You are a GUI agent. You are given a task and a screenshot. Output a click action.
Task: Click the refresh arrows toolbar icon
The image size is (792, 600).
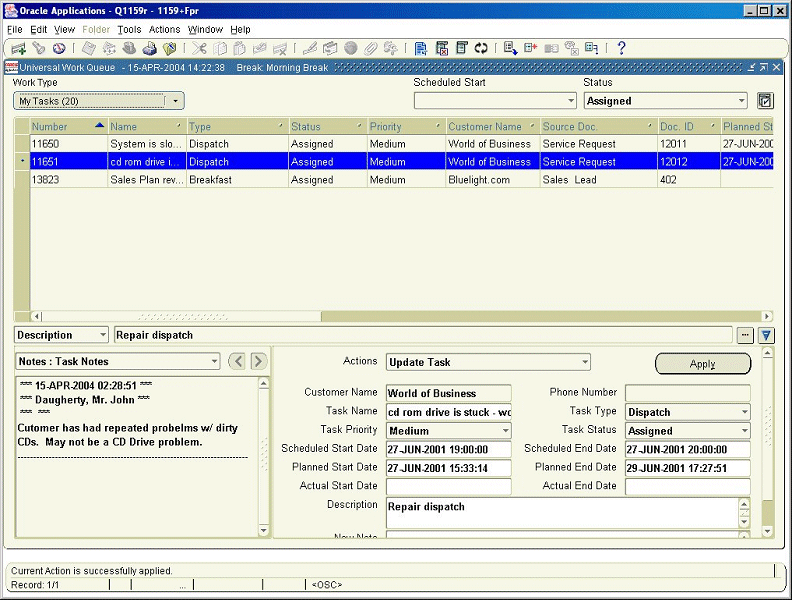pos(481,48)
